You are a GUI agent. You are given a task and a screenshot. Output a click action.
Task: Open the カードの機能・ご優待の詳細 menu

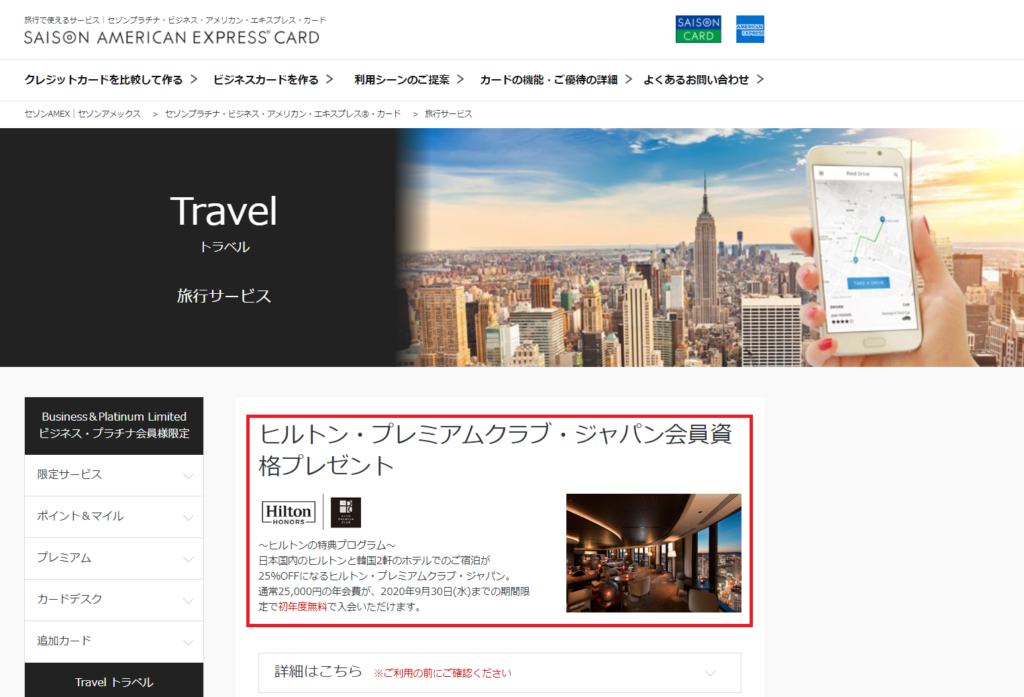click(555, 80)
